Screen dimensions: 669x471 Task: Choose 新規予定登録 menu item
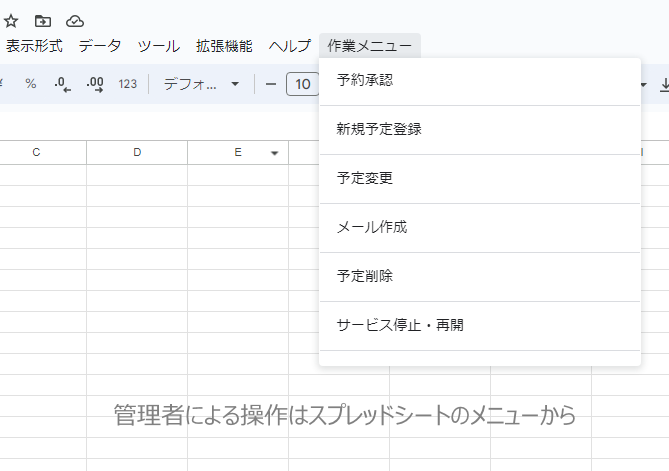pos(480,129)
